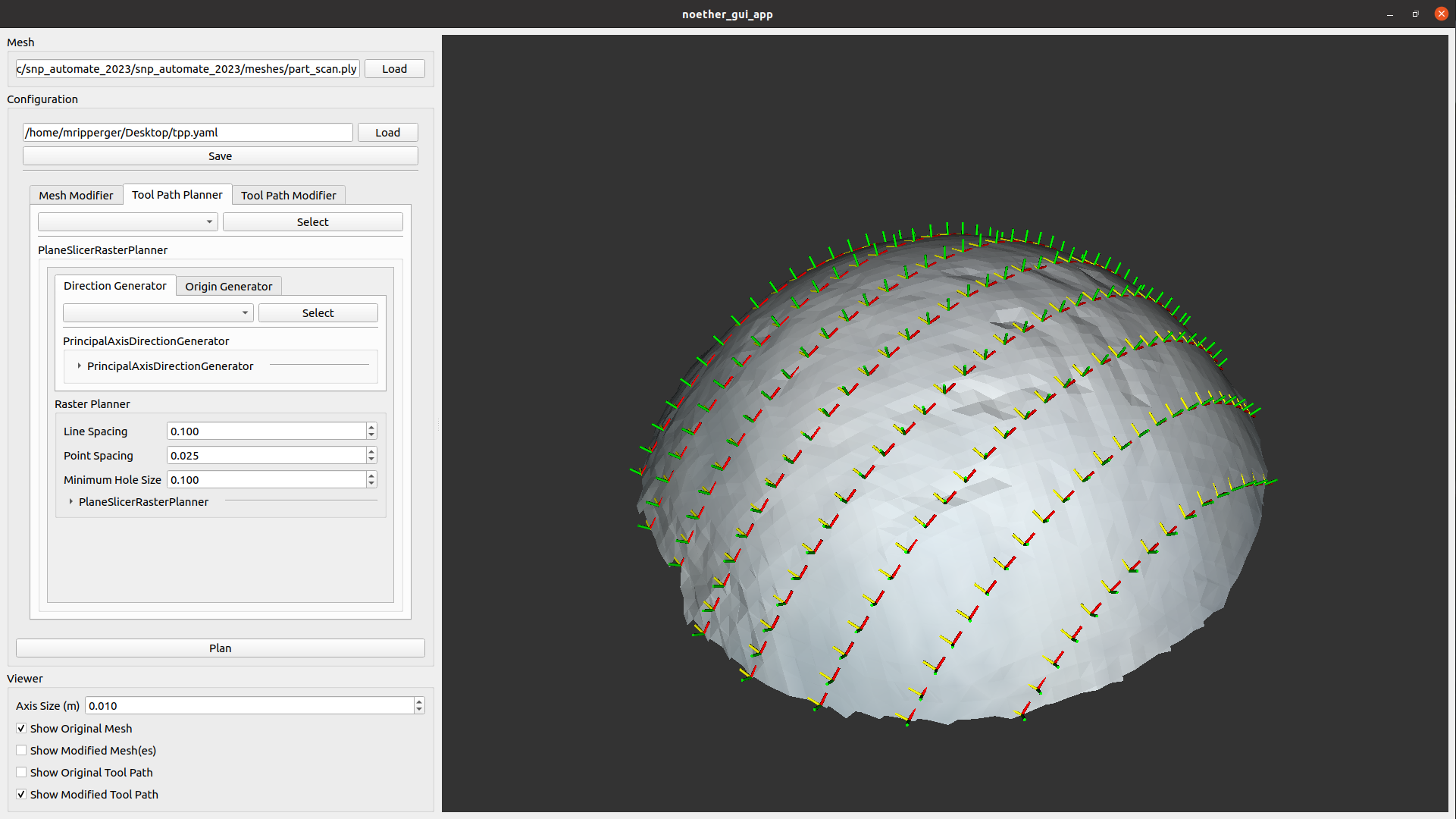Expand the PlaneSlicerRasterPlanner tree item
The width and height of the screenshot is (1456, 819).
pos(70,501)
